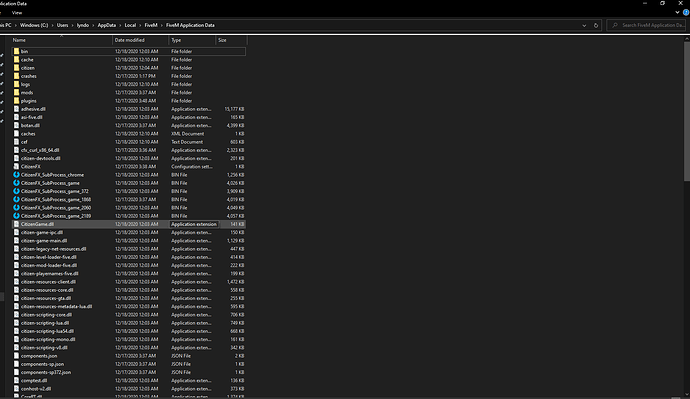Select the citizen-scripting-v8.dll file name
The image size is (690, 399).
tap(44, 348)
